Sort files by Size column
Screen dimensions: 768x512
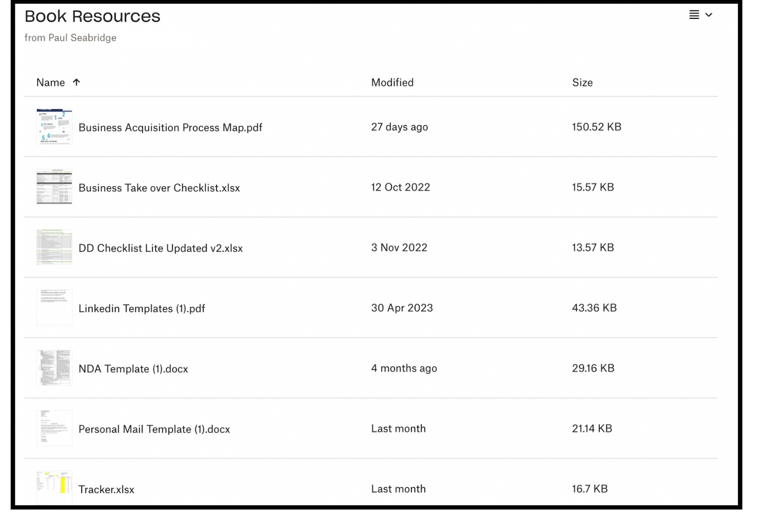coord(582,83)
